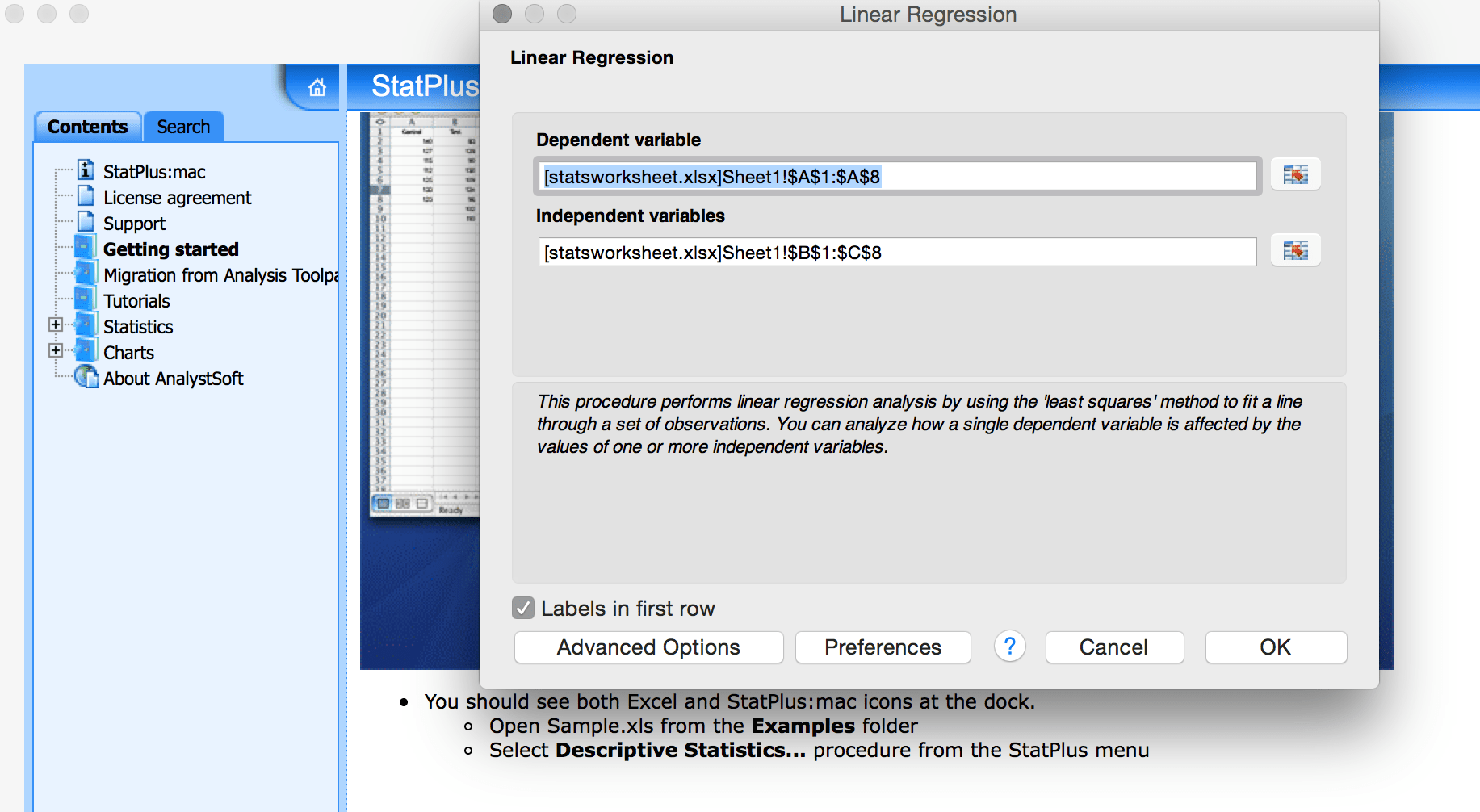
Task: Click the Independent variables range field
Action: pyautogui.click(x=897, y=252)
